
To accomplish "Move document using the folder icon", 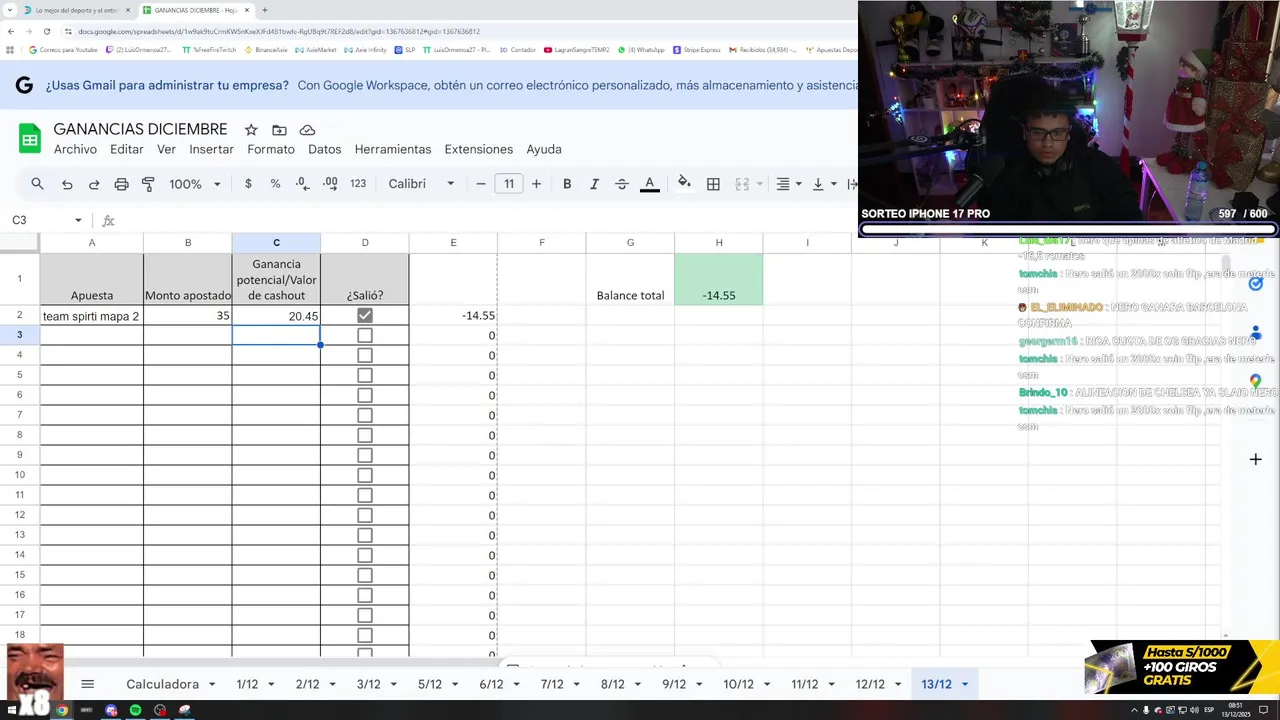I will coord(279,130).
